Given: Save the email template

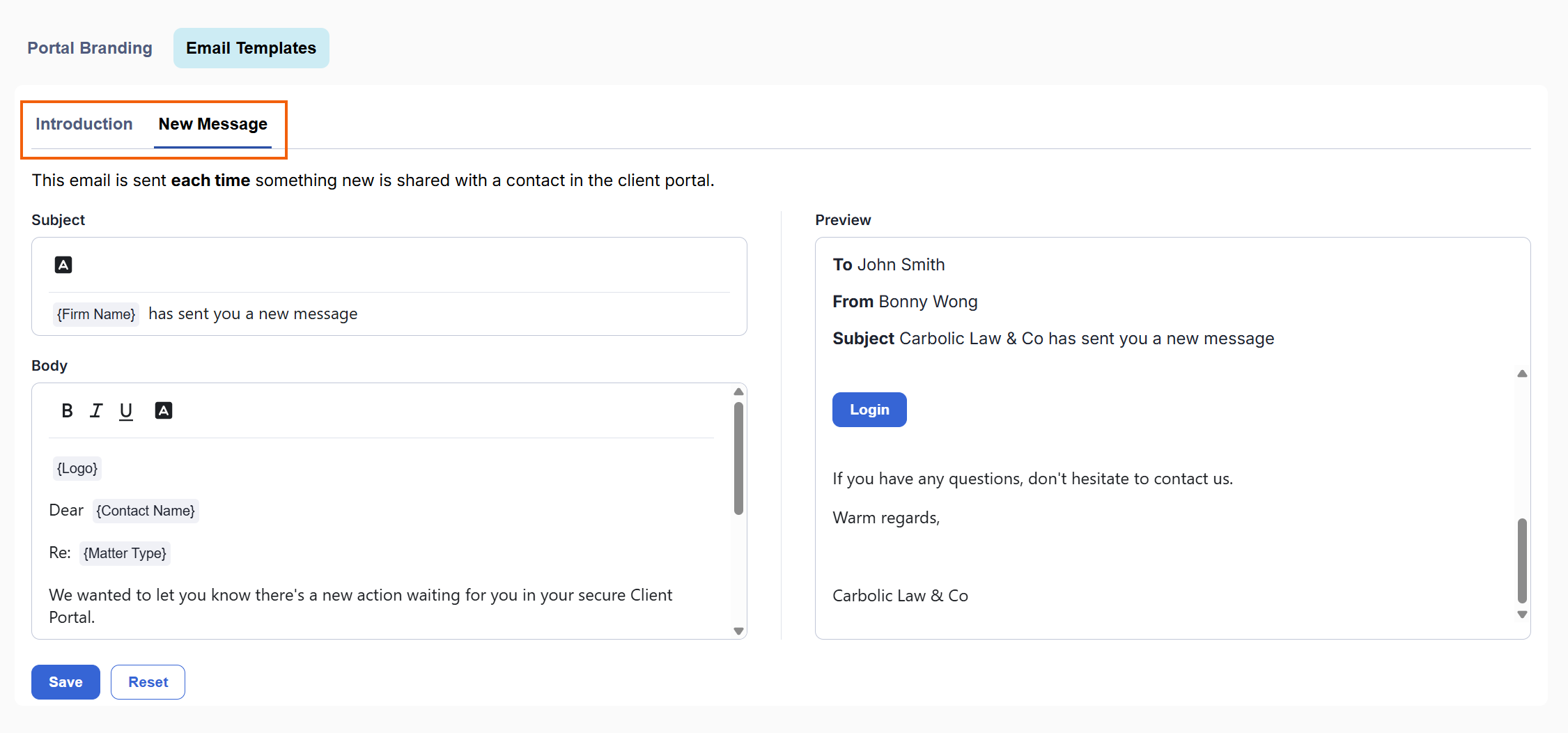Looking at the screenshot, I should coord(65,682).
